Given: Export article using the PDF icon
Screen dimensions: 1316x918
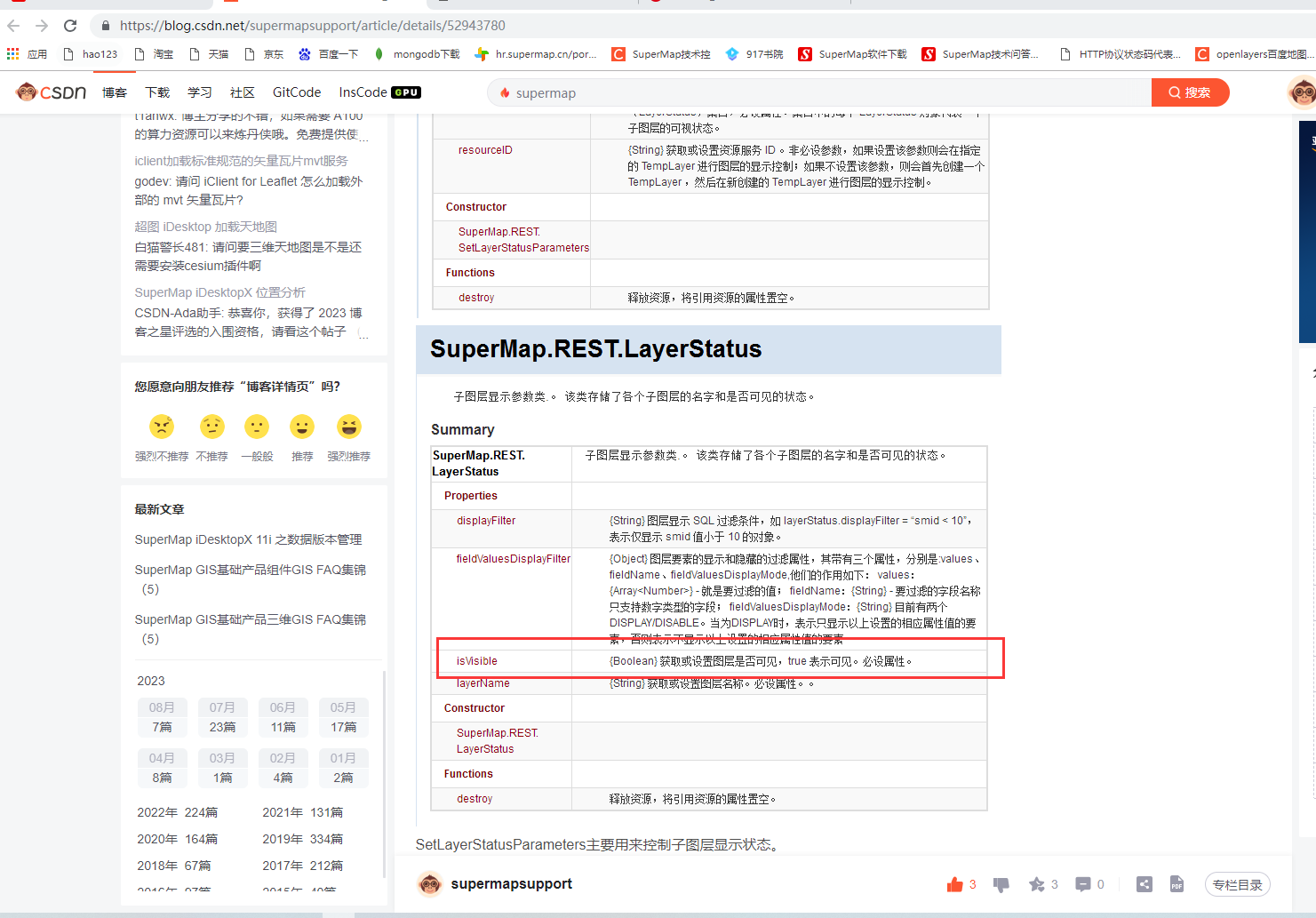Looking at the screenshot, I should pyautogui.click(x=1176, y=884).
